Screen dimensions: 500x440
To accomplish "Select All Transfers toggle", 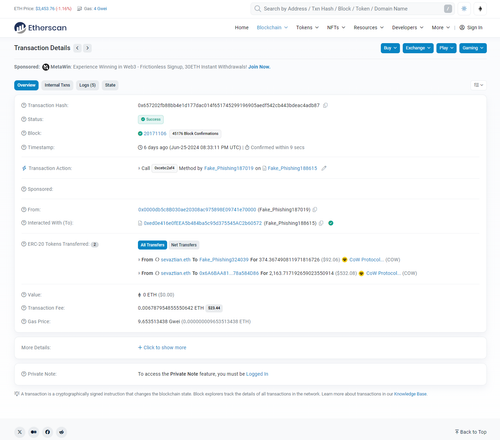I will tap(152, 245).
